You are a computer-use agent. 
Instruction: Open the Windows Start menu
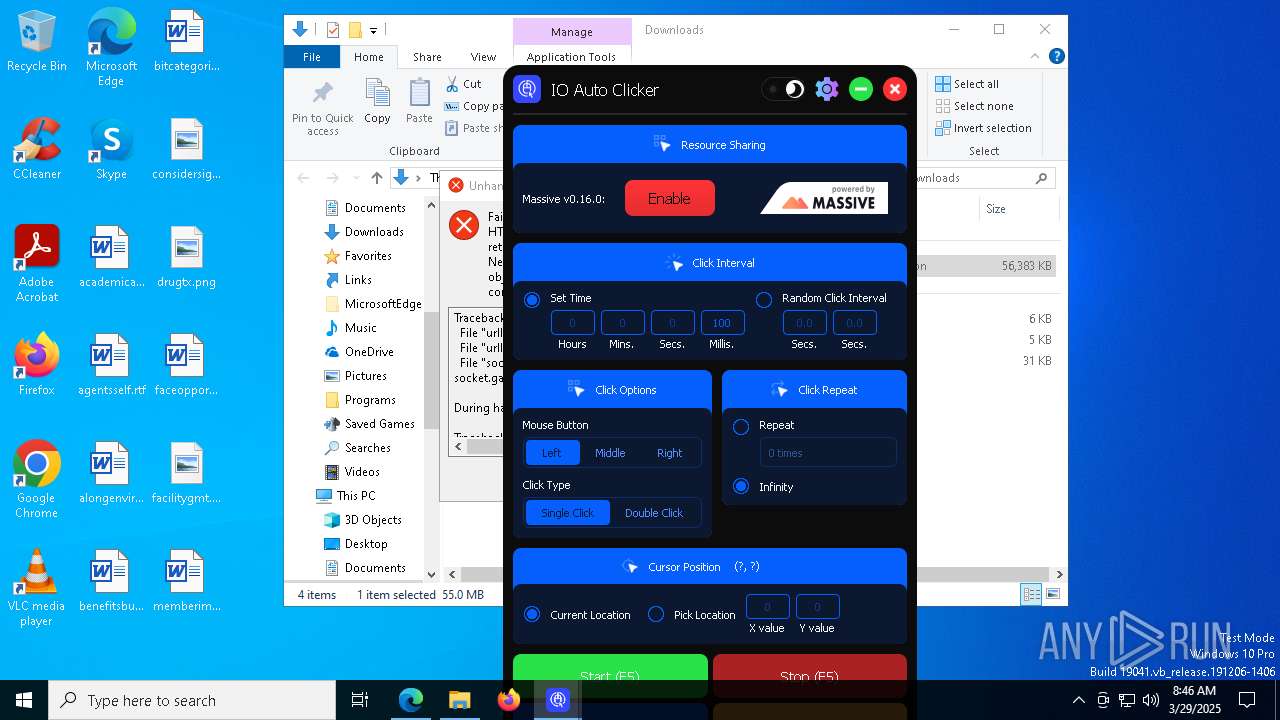point(24,700)
